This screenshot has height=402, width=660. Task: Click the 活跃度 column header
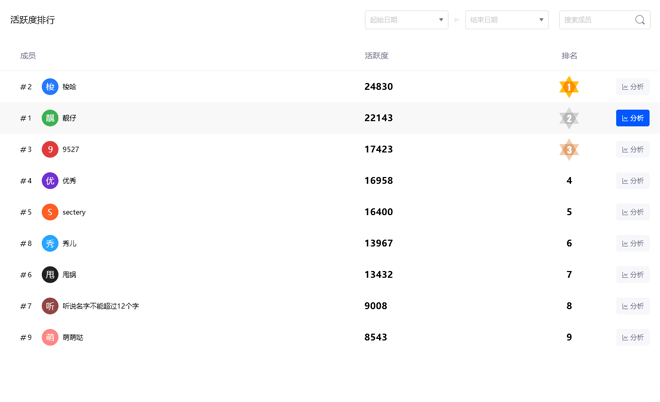pos(376,56)
